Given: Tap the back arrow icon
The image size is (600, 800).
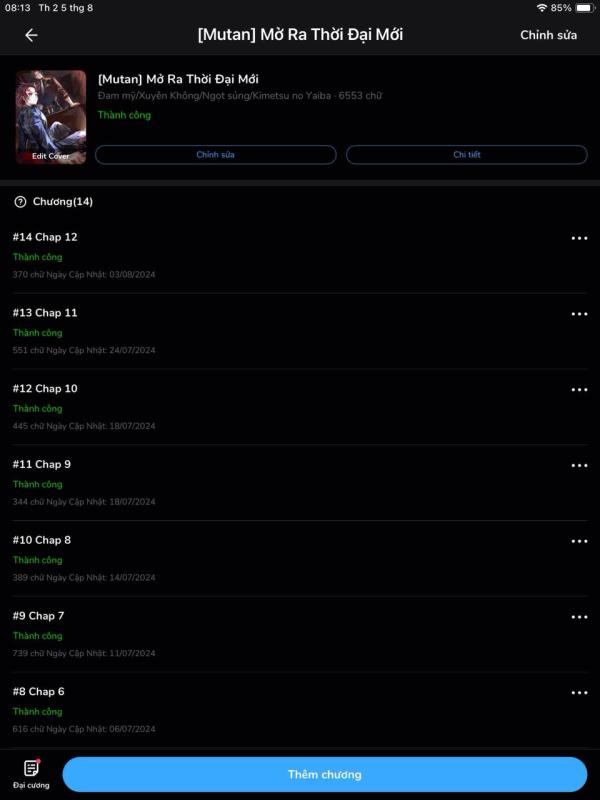Looking at the screenshot, I should coord(32,35).
